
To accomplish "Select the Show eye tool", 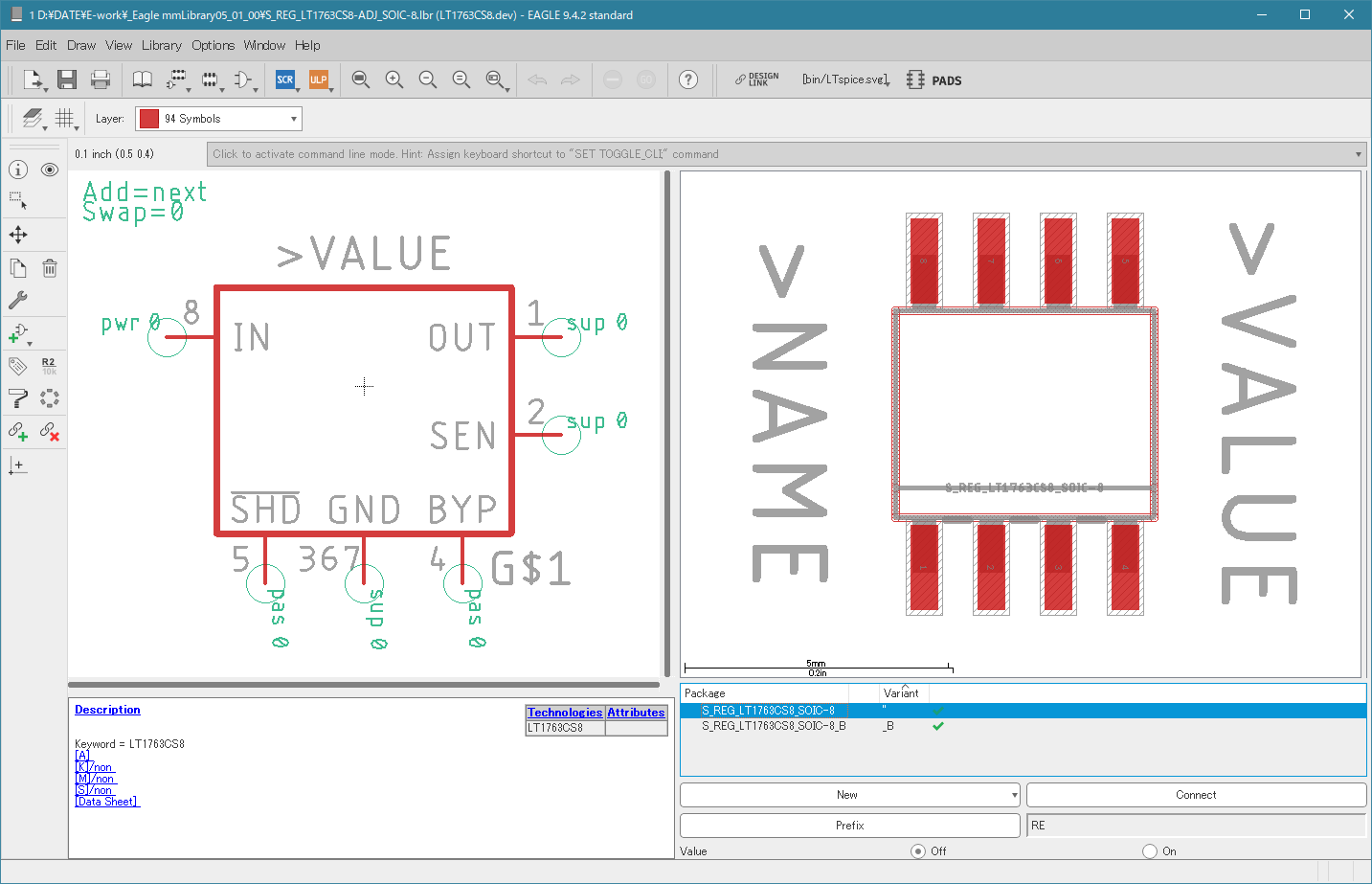I will click(50, 170).
